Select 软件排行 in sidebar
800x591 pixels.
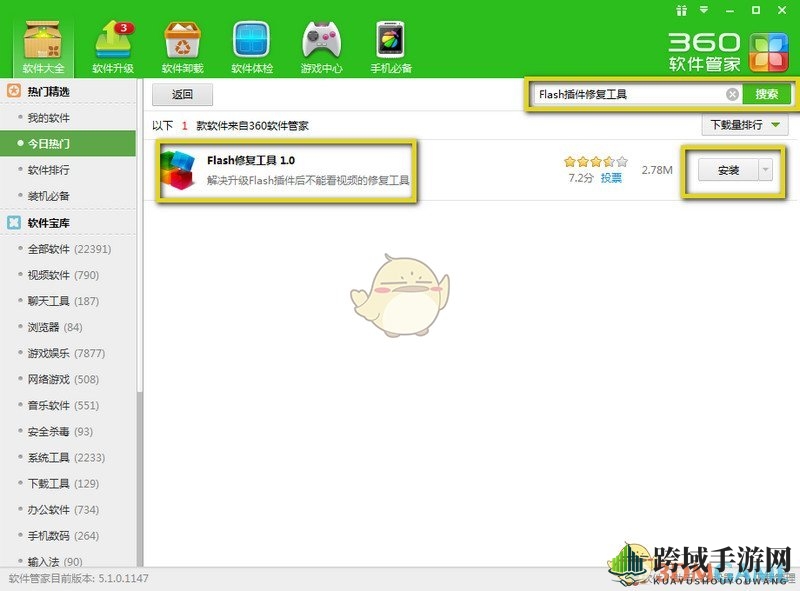(x=68, y=170)
